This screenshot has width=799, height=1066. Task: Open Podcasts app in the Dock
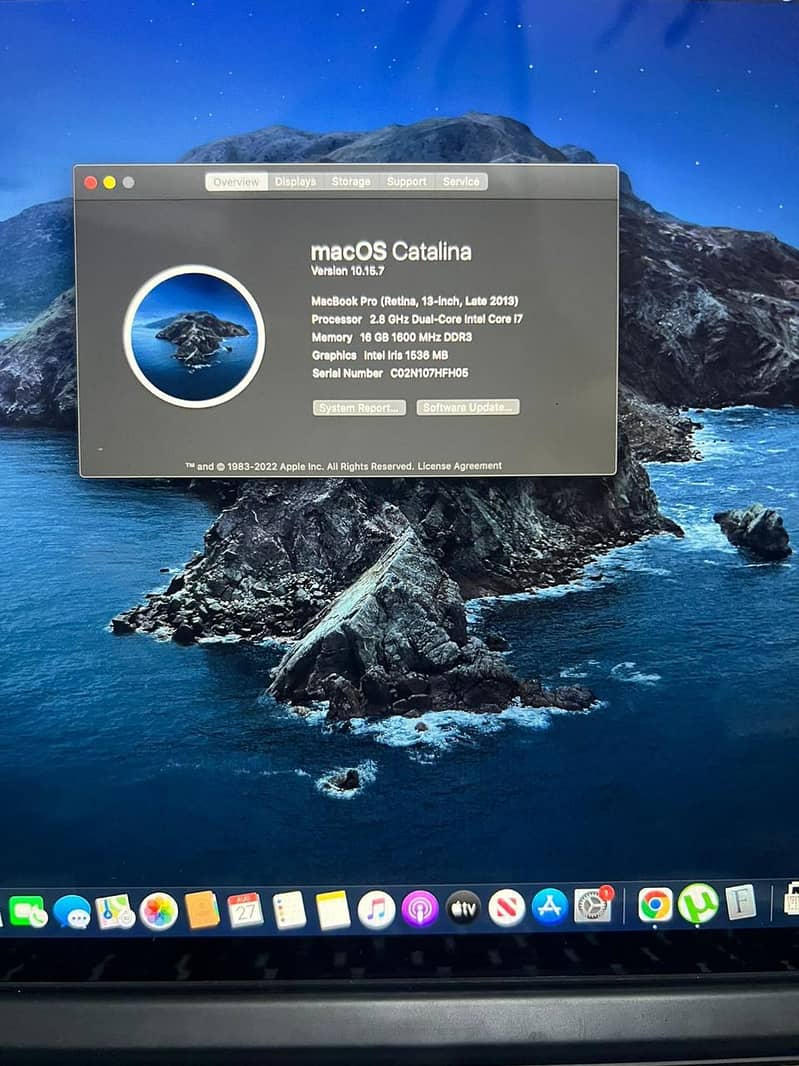(x=420, y=909)
